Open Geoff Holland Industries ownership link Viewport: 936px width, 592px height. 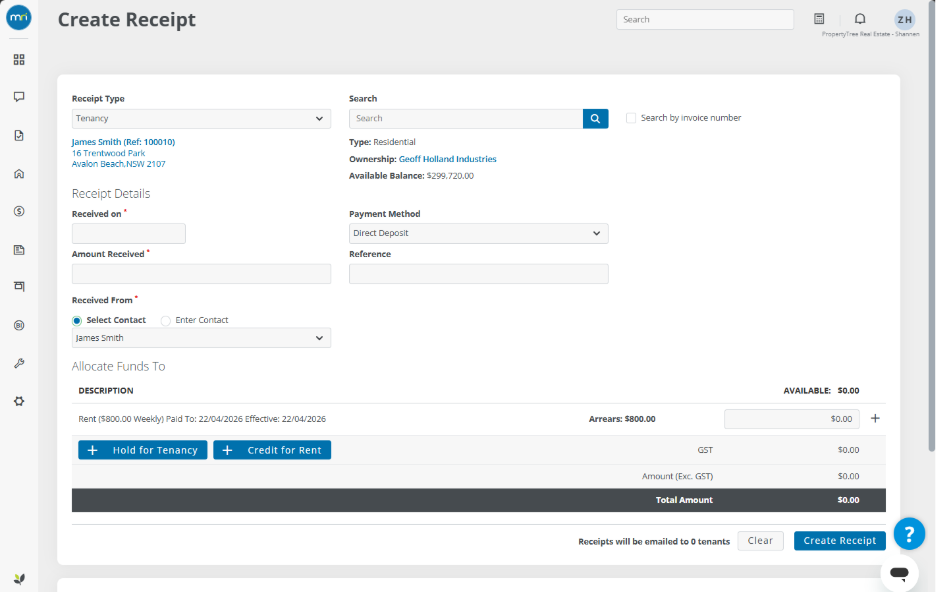coord(448,159)
